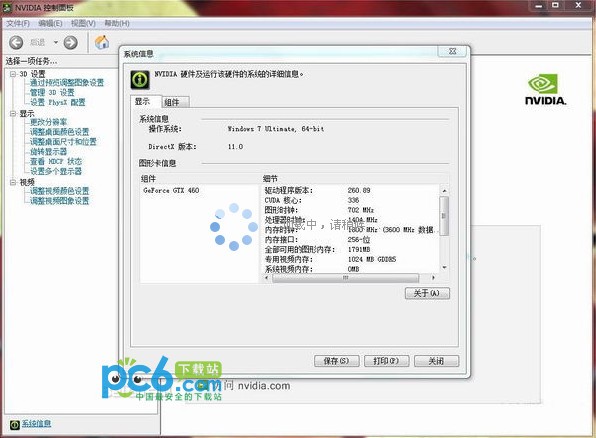Viewport: 596px width, 438px height.
Task: Switch to the 组件 tab
Action: point(175,102)
